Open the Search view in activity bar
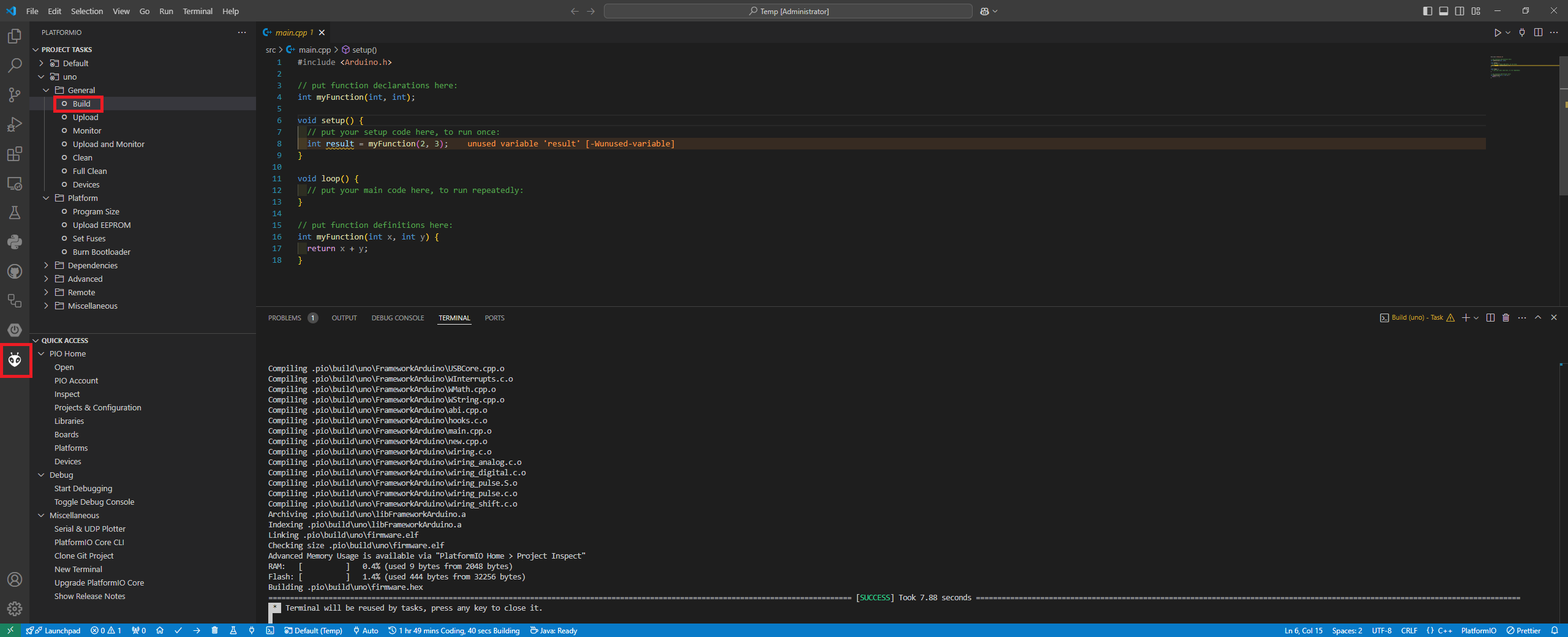The width and height of the screenshot is (1568, 637). tap(15, 65)
